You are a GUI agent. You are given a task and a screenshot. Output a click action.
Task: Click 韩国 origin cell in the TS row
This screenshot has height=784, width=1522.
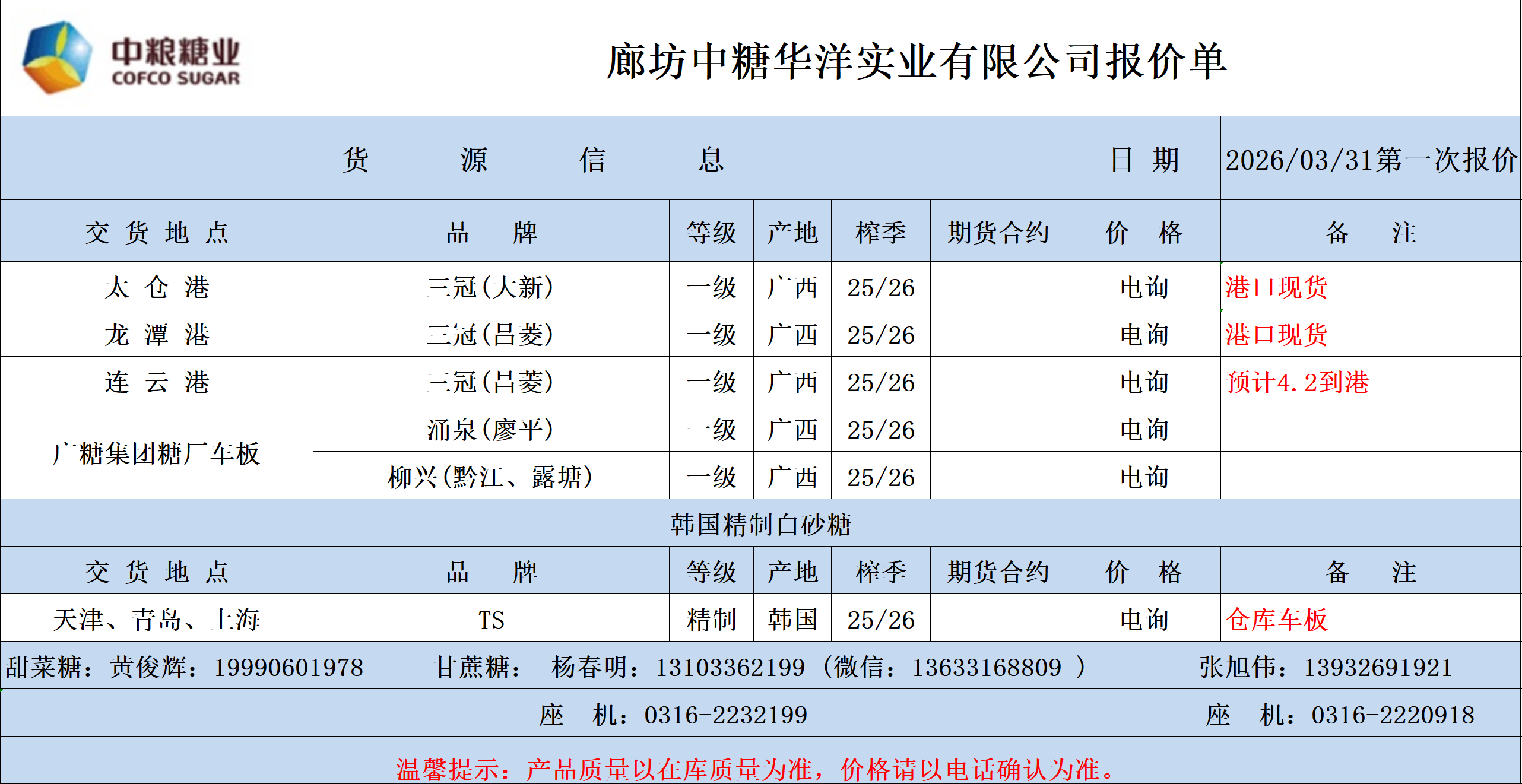coord(792,618)
